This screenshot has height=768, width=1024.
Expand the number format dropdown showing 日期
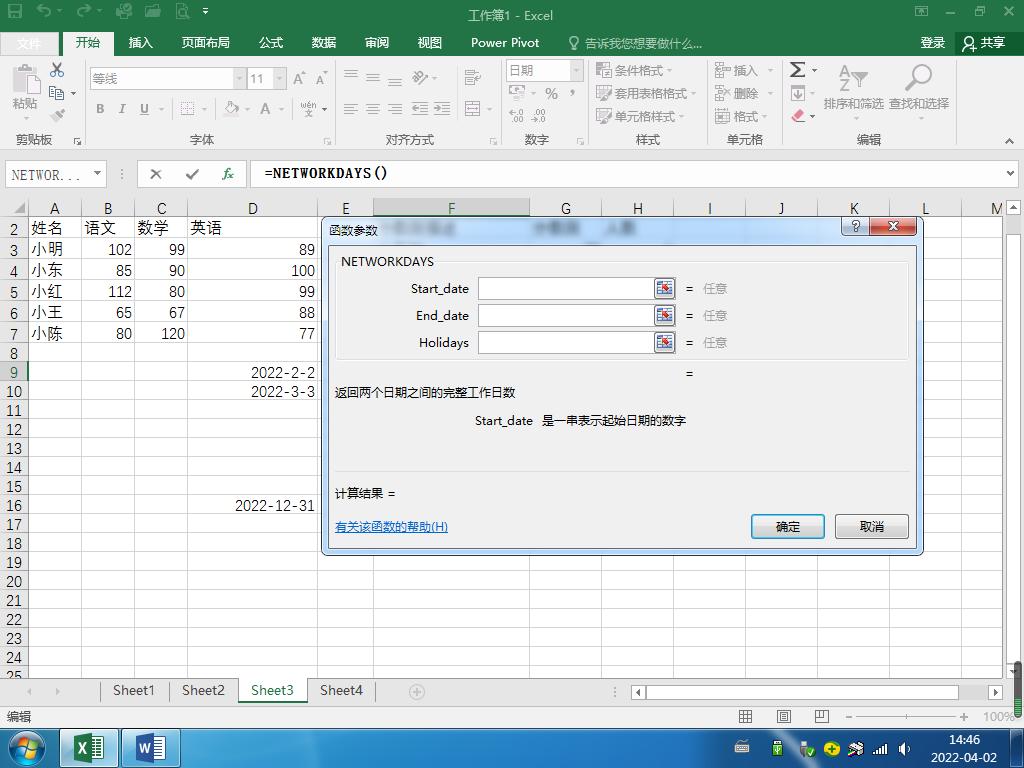[x=576, y=70]
